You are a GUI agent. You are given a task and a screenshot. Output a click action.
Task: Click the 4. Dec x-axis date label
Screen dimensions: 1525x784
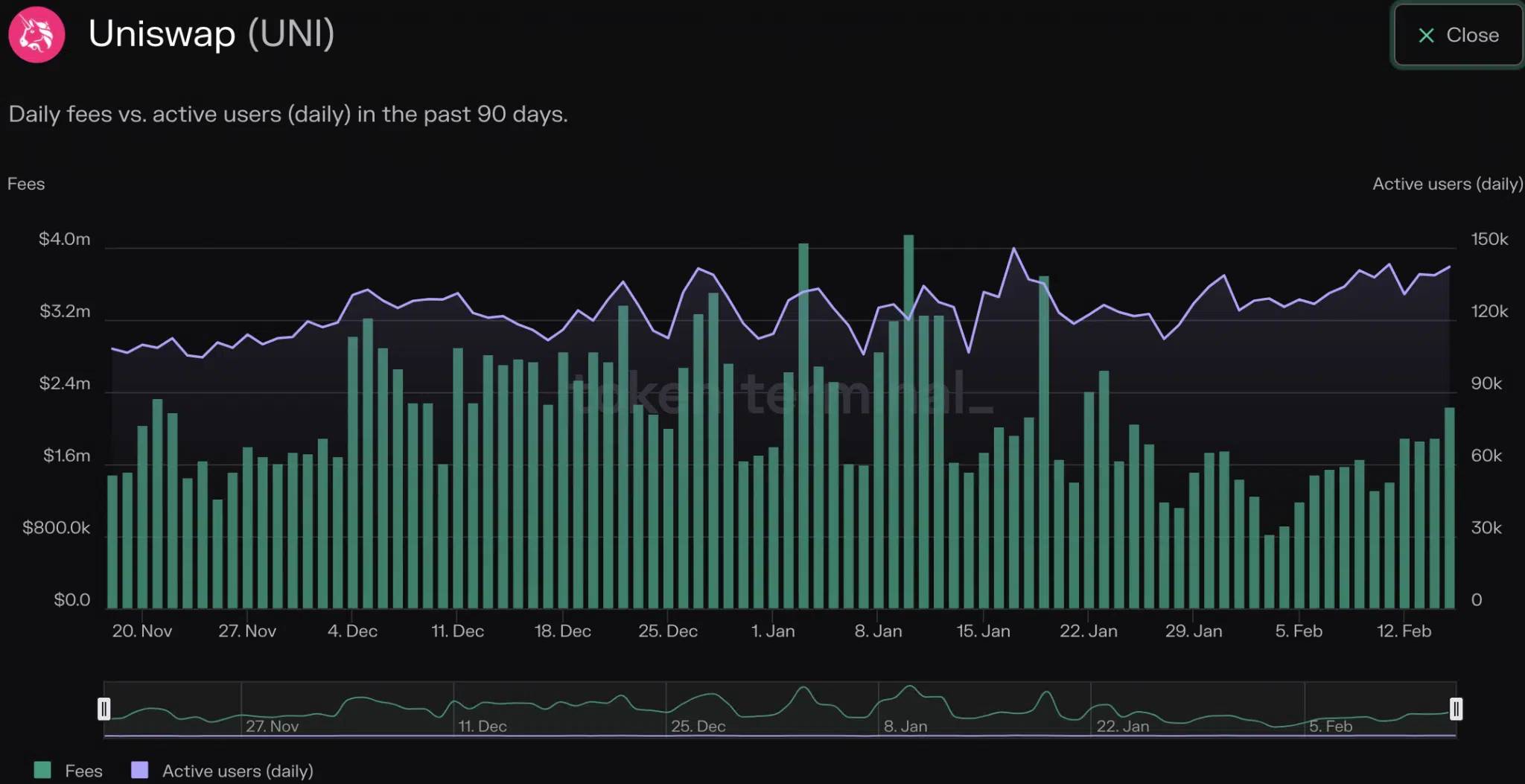pyautogui.click(x=352, y=631)
